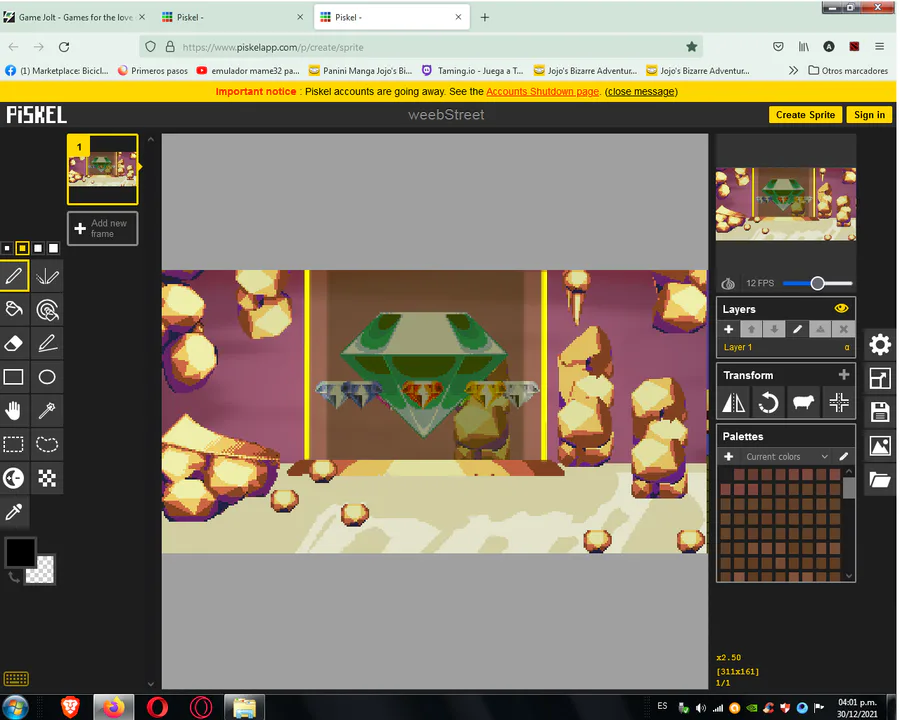900x720 pixels.
Task: Open the Resize panel
Action: 880,378
